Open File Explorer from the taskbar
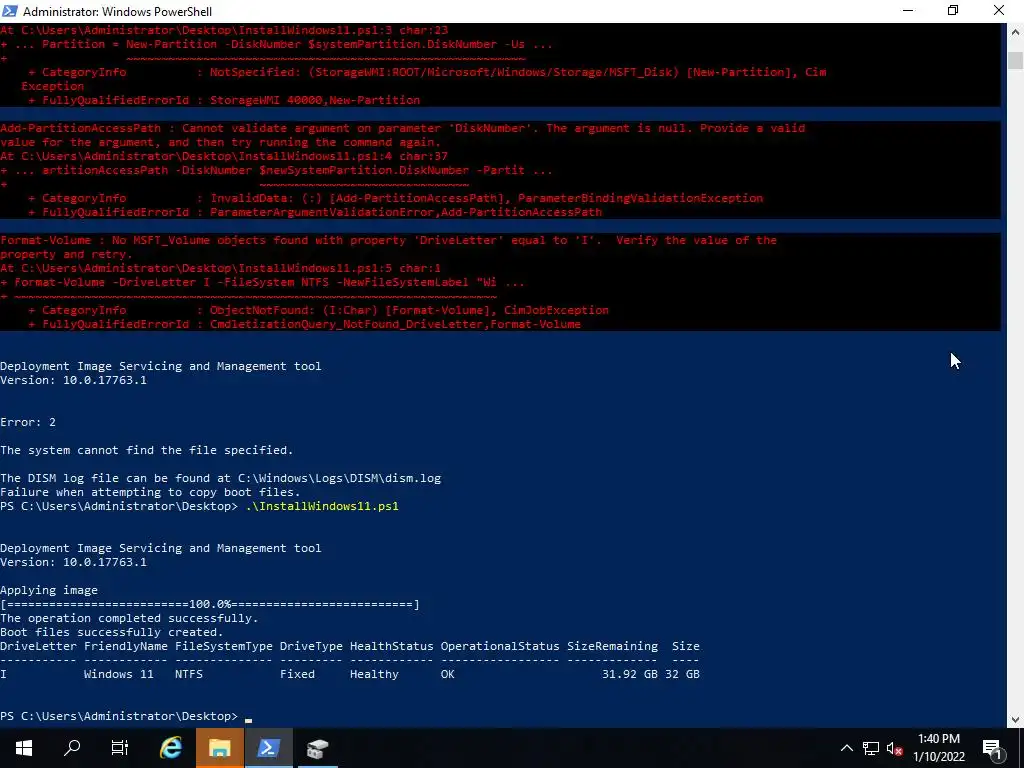The image size is (1024, 768). click(220, 748)
